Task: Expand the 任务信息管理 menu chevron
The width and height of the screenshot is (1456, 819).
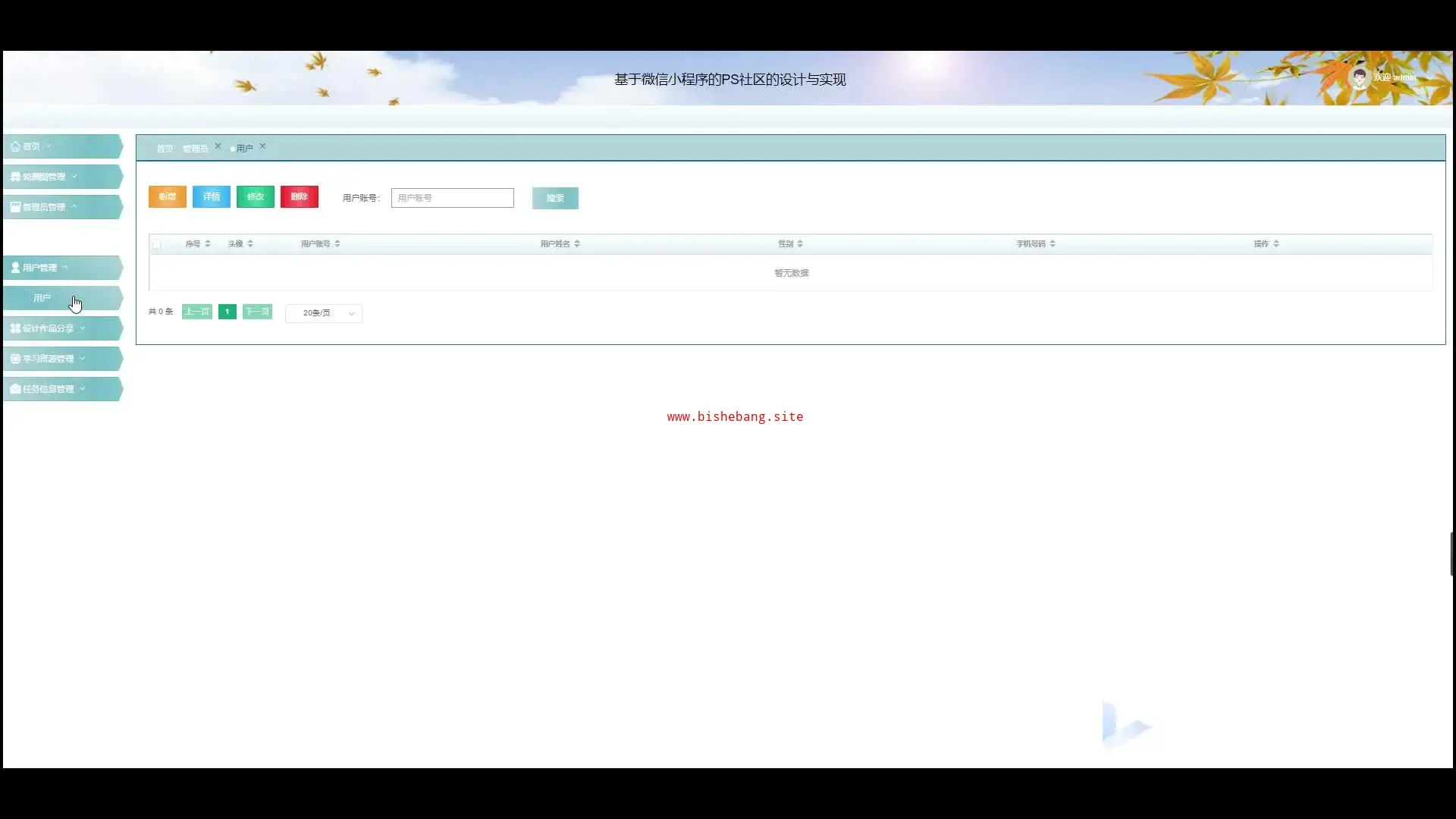Action: [83, 388]
